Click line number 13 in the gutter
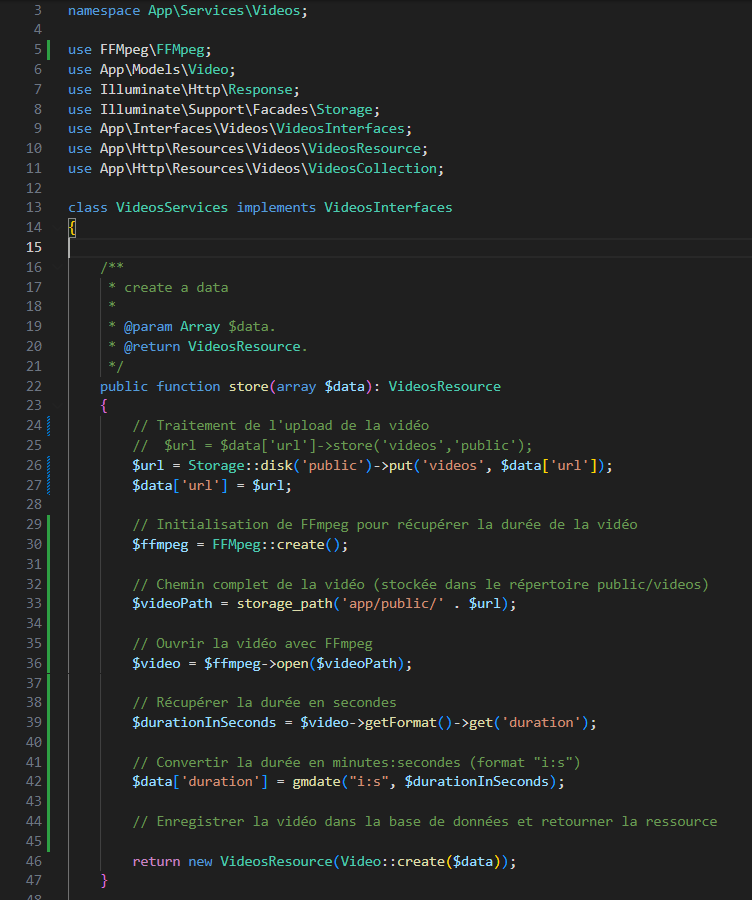This screenshot has width=752, height=900. [x=33, y=208]
